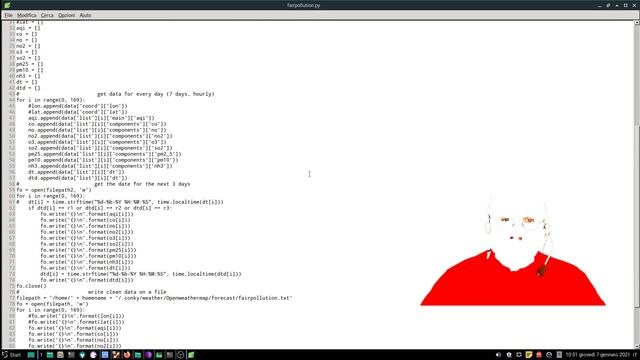Screen dimensions: 640x360
Task: Click line 'fo.close()'
Action: point(31,286)
